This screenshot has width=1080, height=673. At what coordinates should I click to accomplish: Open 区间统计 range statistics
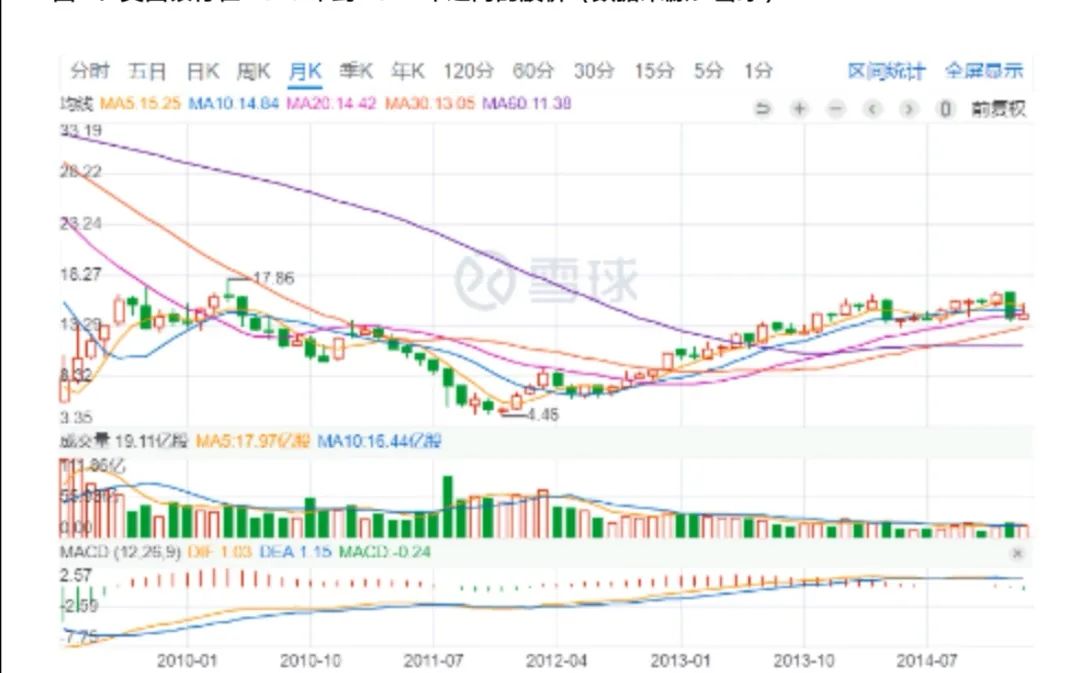click(x=886, y=71)
